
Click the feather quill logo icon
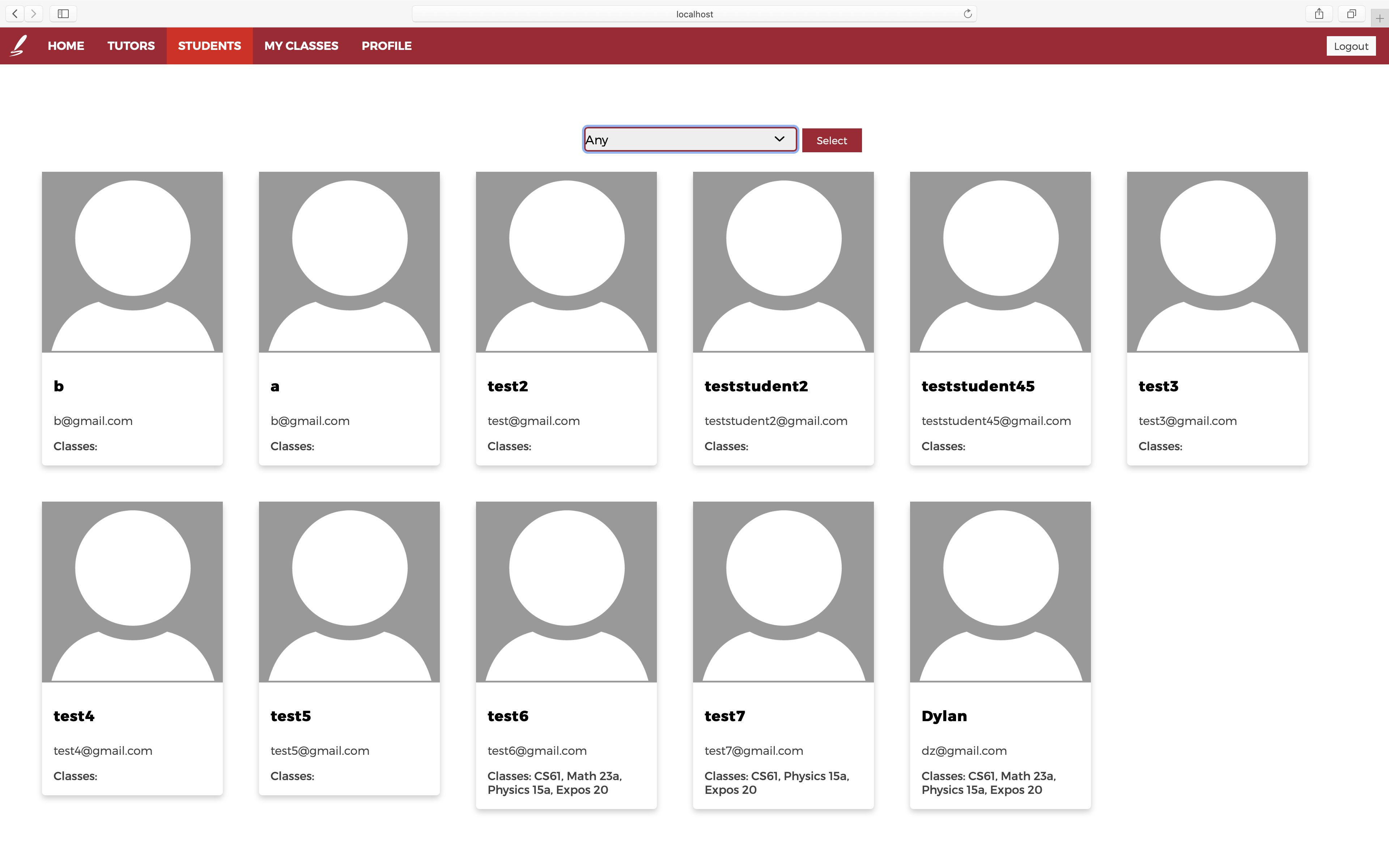(19, 45)
